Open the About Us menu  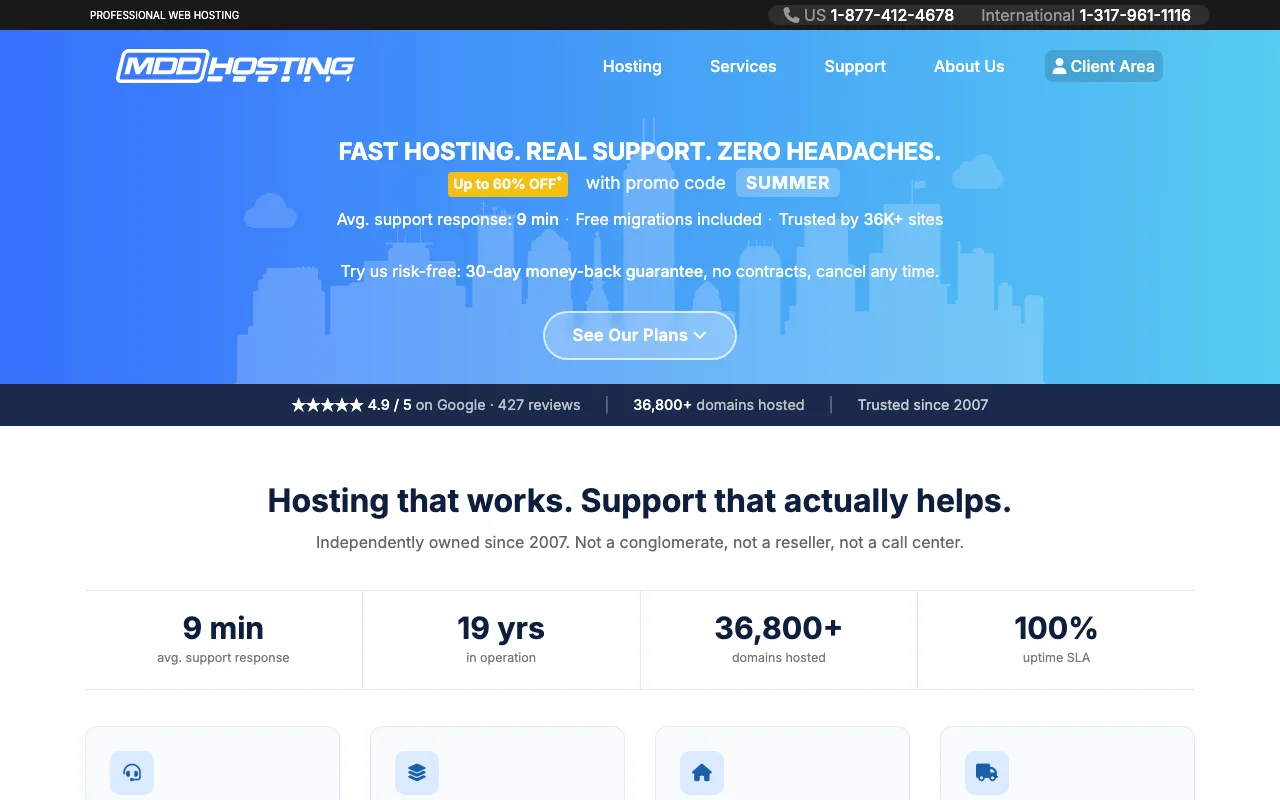[x=969, y=66]
